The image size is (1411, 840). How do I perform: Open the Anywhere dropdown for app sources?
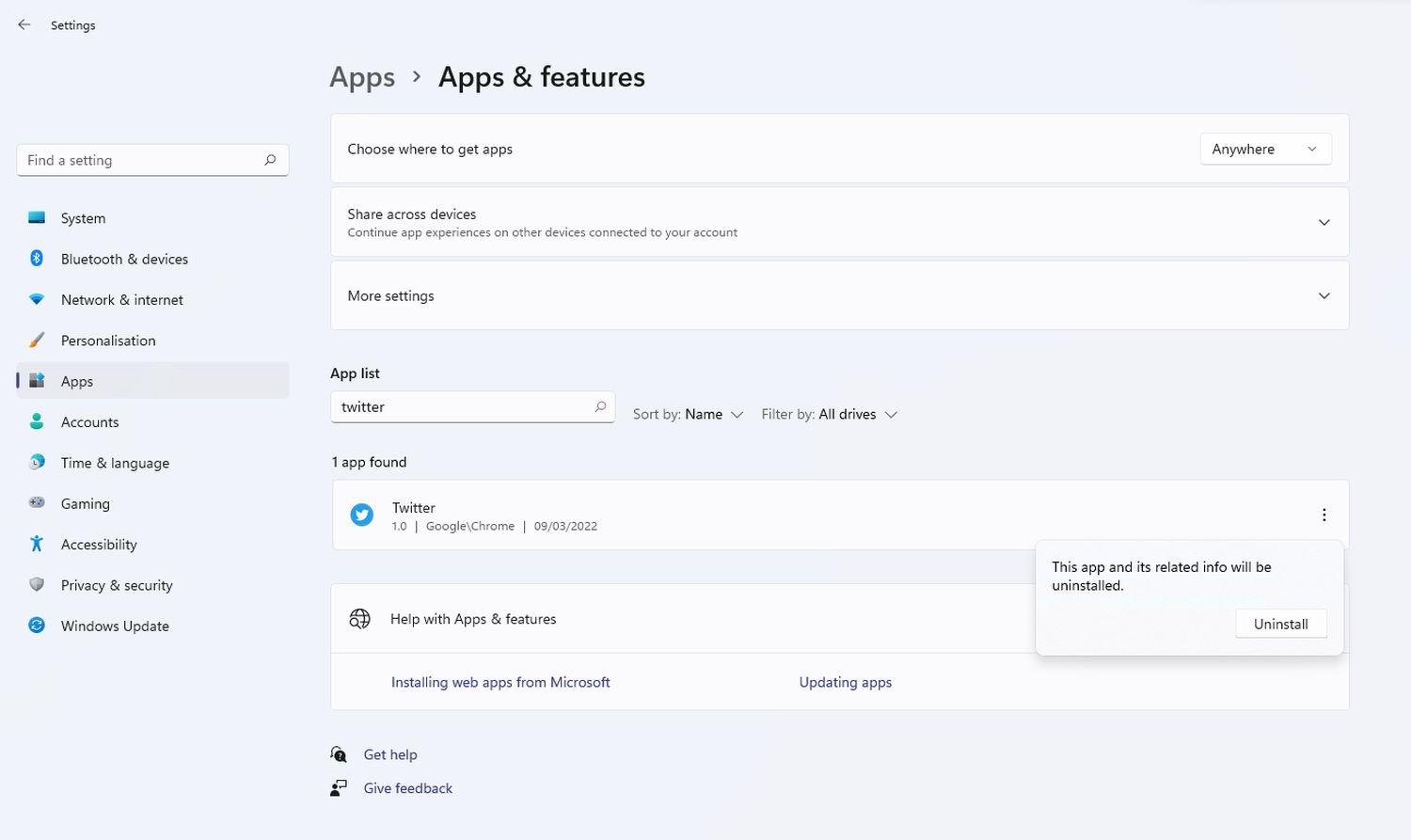1264,149
